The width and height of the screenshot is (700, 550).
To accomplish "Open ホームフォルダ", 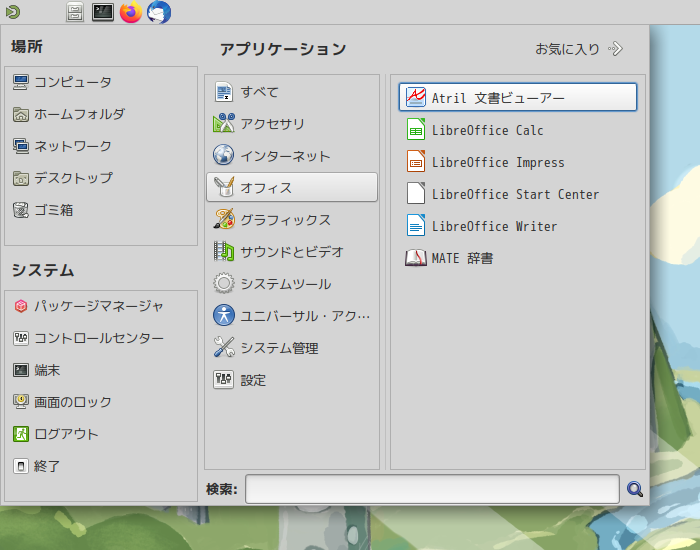I will [x=101, y=114].
